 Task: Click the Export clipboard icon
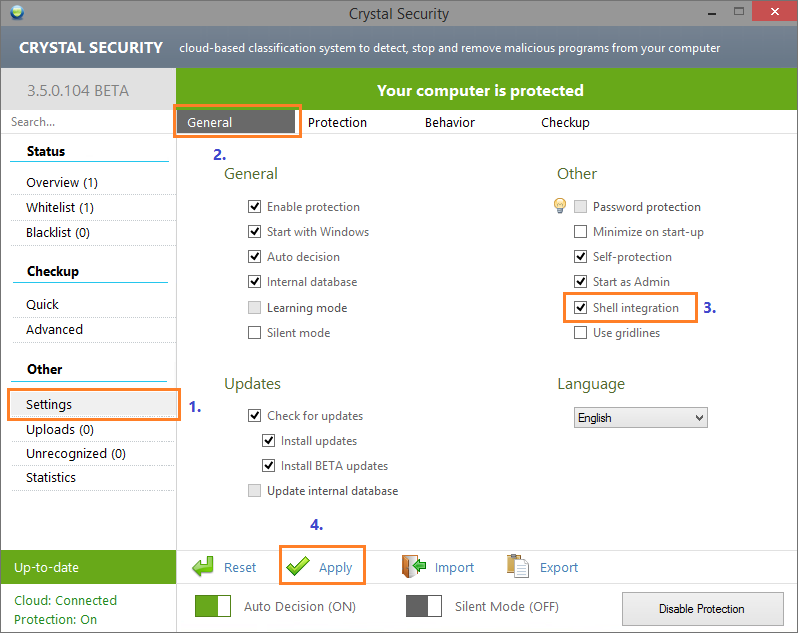point(517,567)
